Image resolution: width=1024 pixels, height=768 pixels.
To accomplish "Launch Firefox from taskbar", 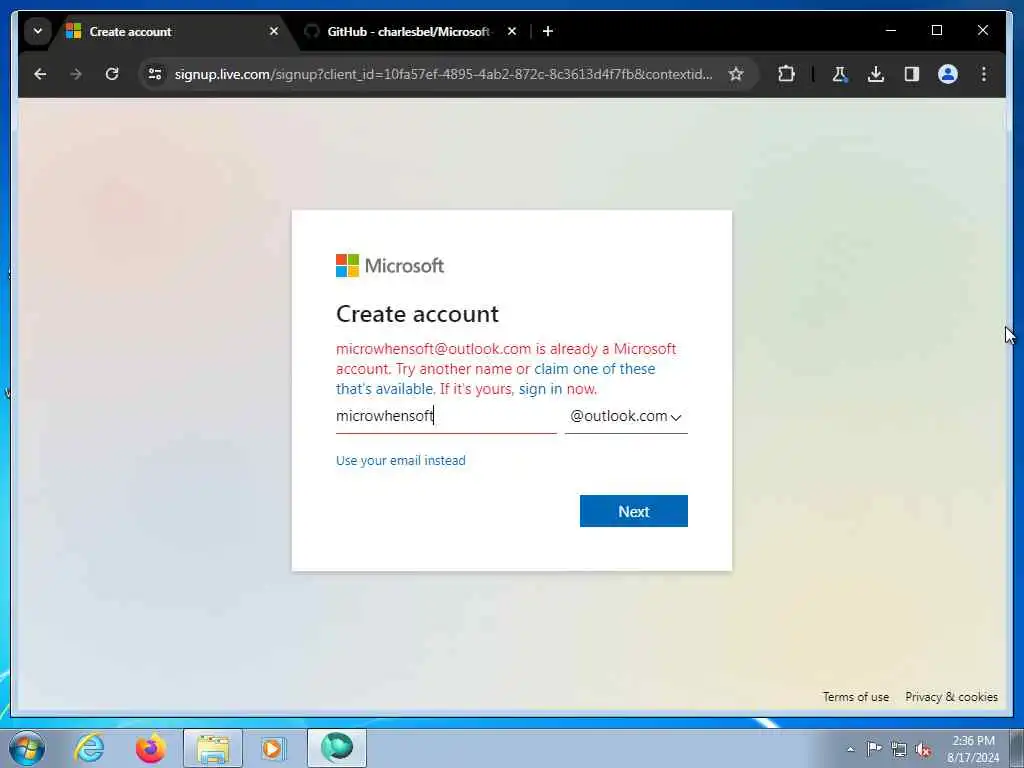I will [150, 748].
